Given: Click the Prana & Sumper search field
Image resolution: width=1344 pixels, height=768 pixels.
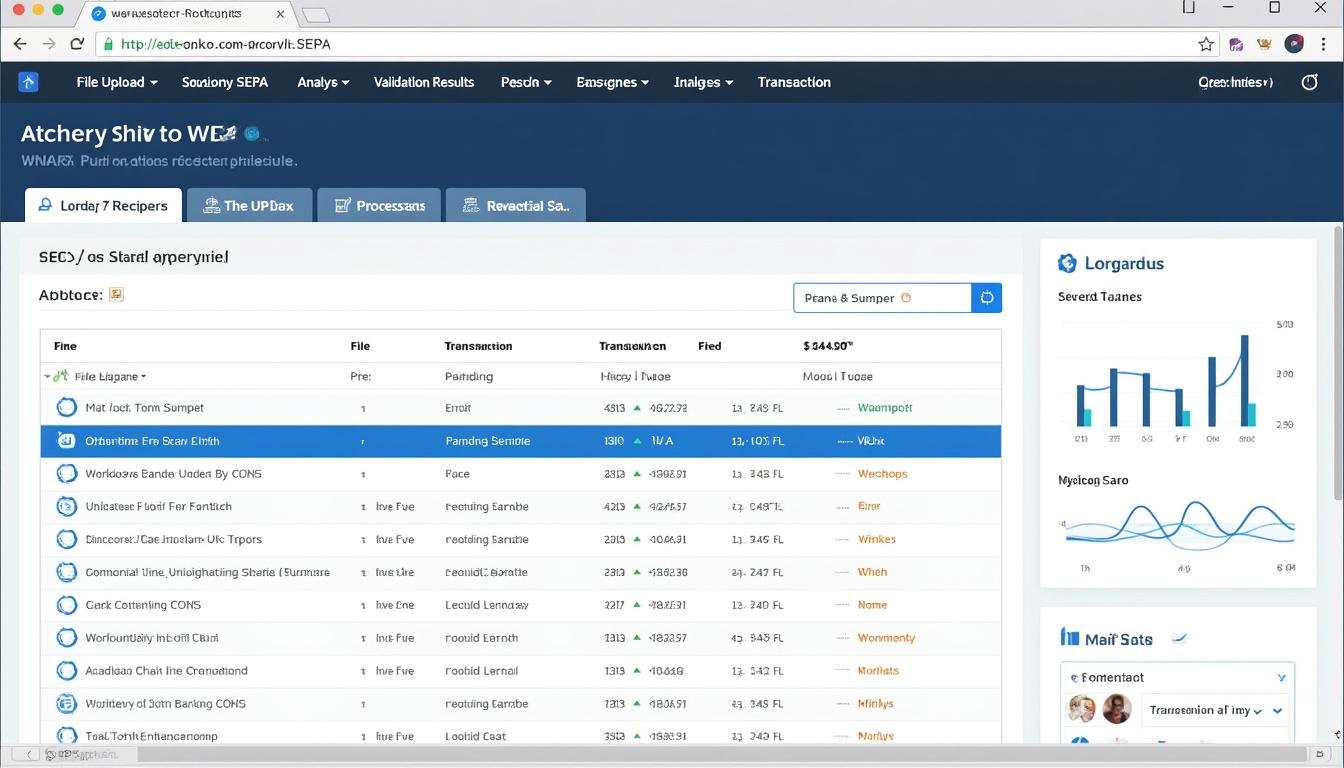Looking at the screenshot, I should [881, 297].
